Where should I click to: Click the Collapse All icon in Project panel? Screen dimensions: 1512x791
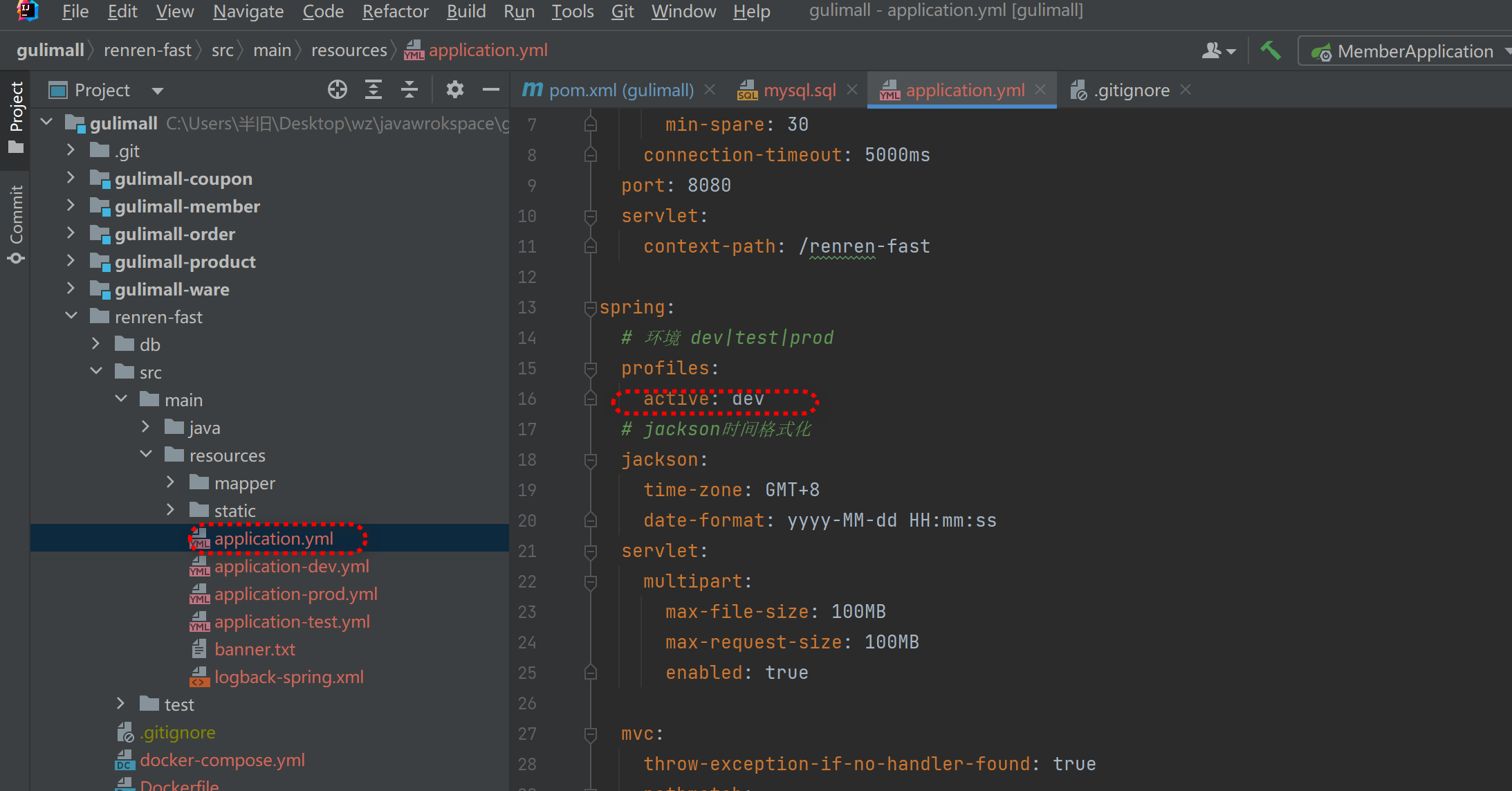(x=409, y=90)
